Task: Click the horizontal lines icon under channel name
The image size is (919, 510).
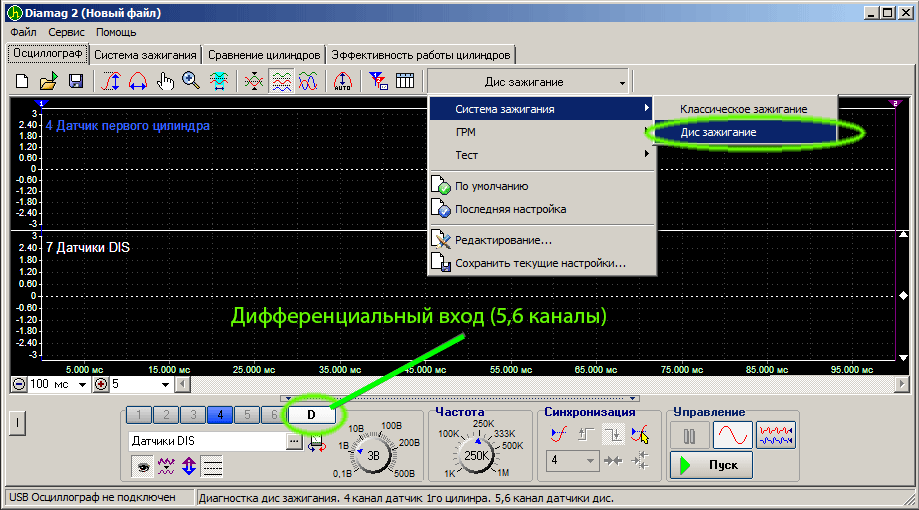Action: click(x=212, y=467)
